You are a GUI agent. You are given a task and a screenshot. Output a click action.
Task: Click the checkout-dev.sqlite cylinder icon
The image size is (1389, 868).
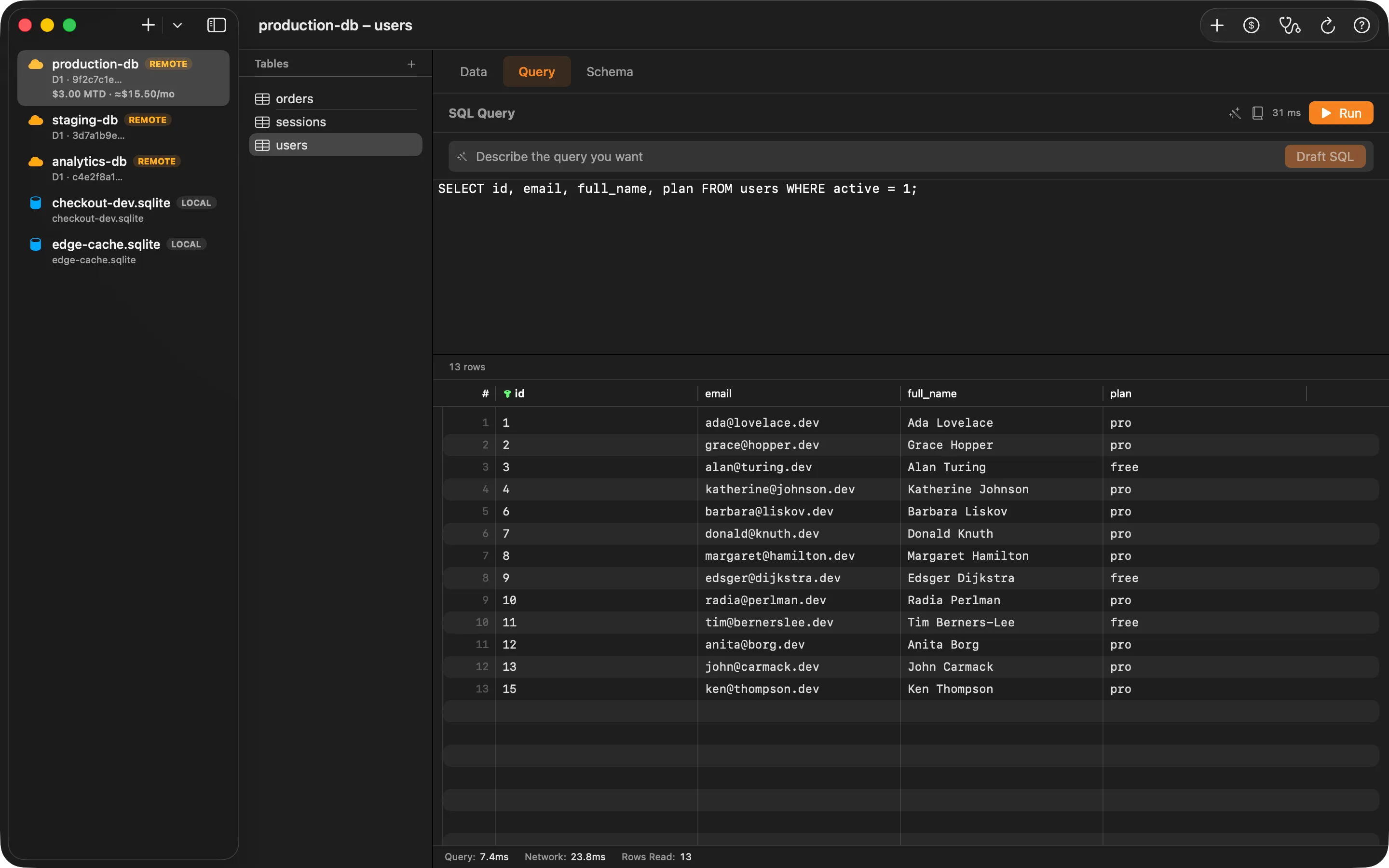36,203
